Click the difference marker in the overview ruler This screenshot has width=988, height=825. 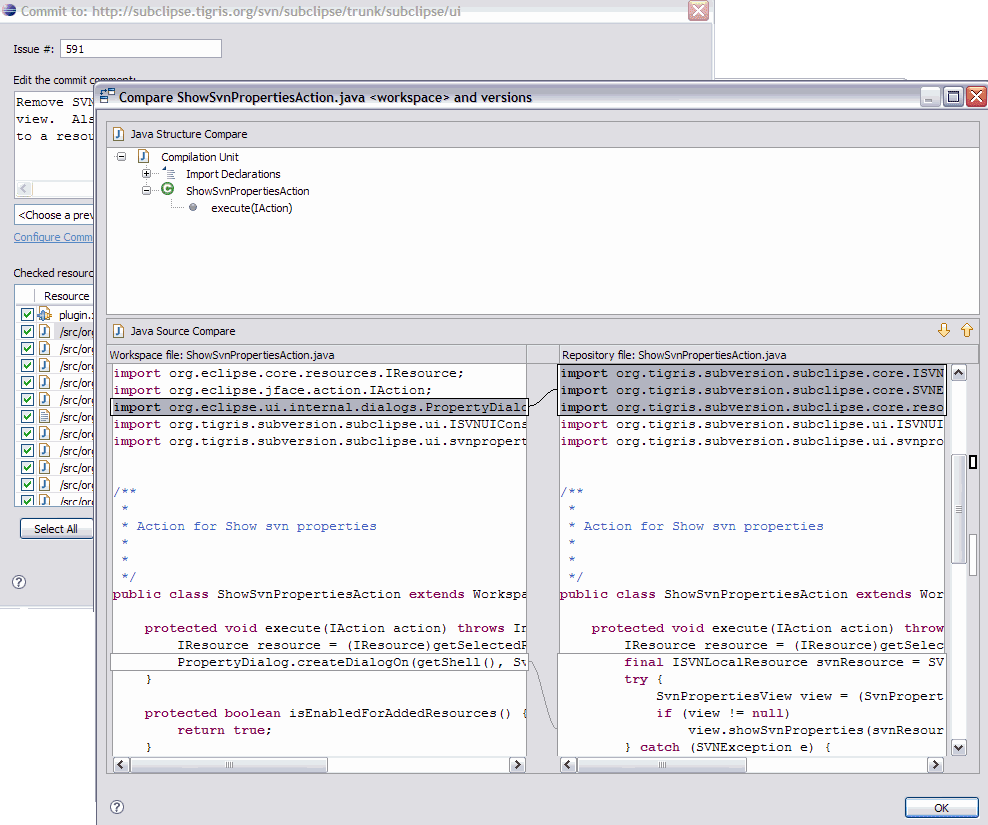973,462
